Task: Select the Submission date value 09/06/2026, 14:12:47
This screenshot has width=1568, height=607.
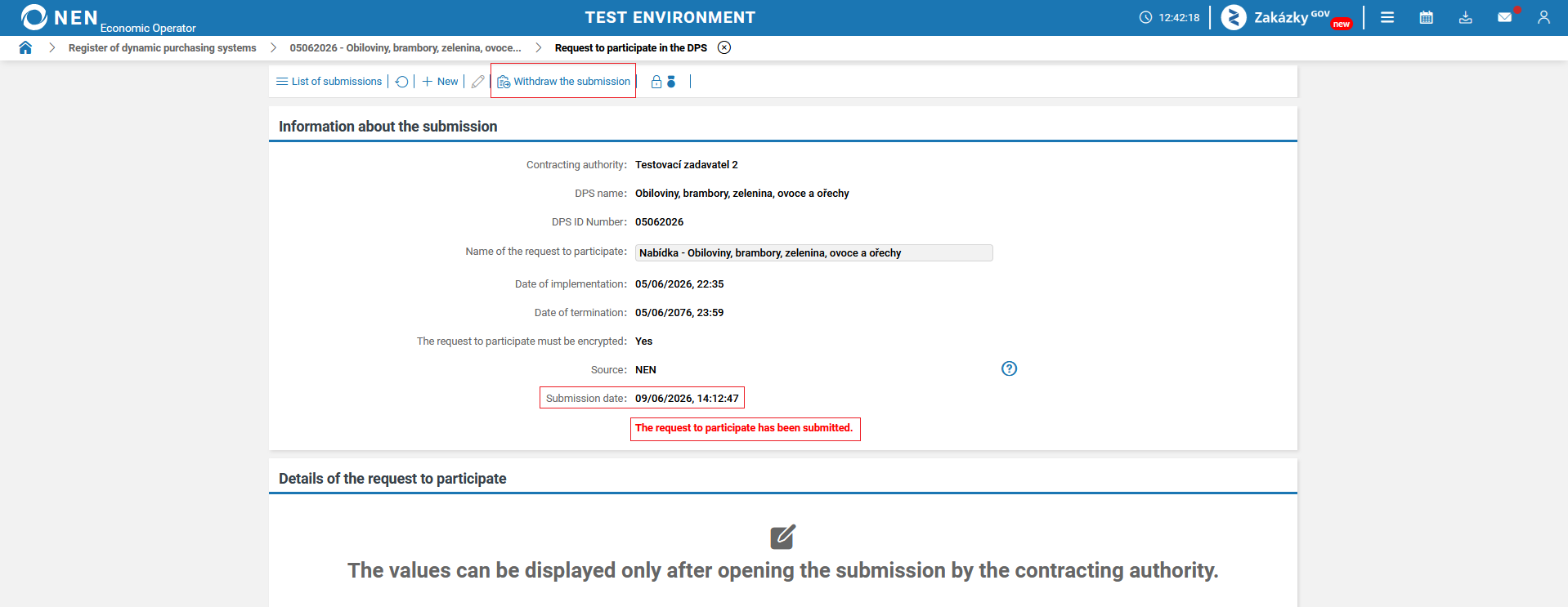Action: coord(687,399)
